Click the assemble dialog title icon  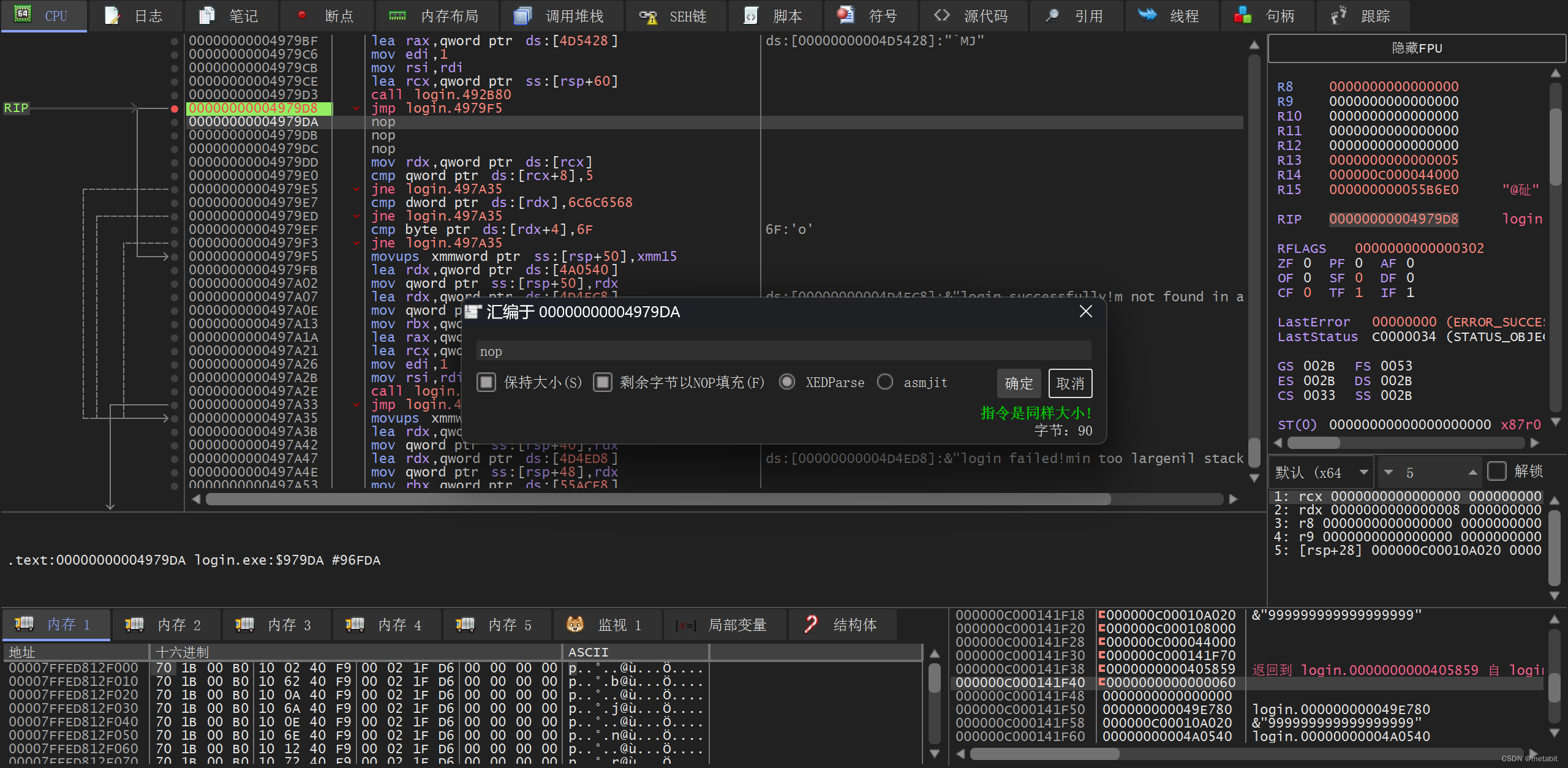tap(473, 312)
